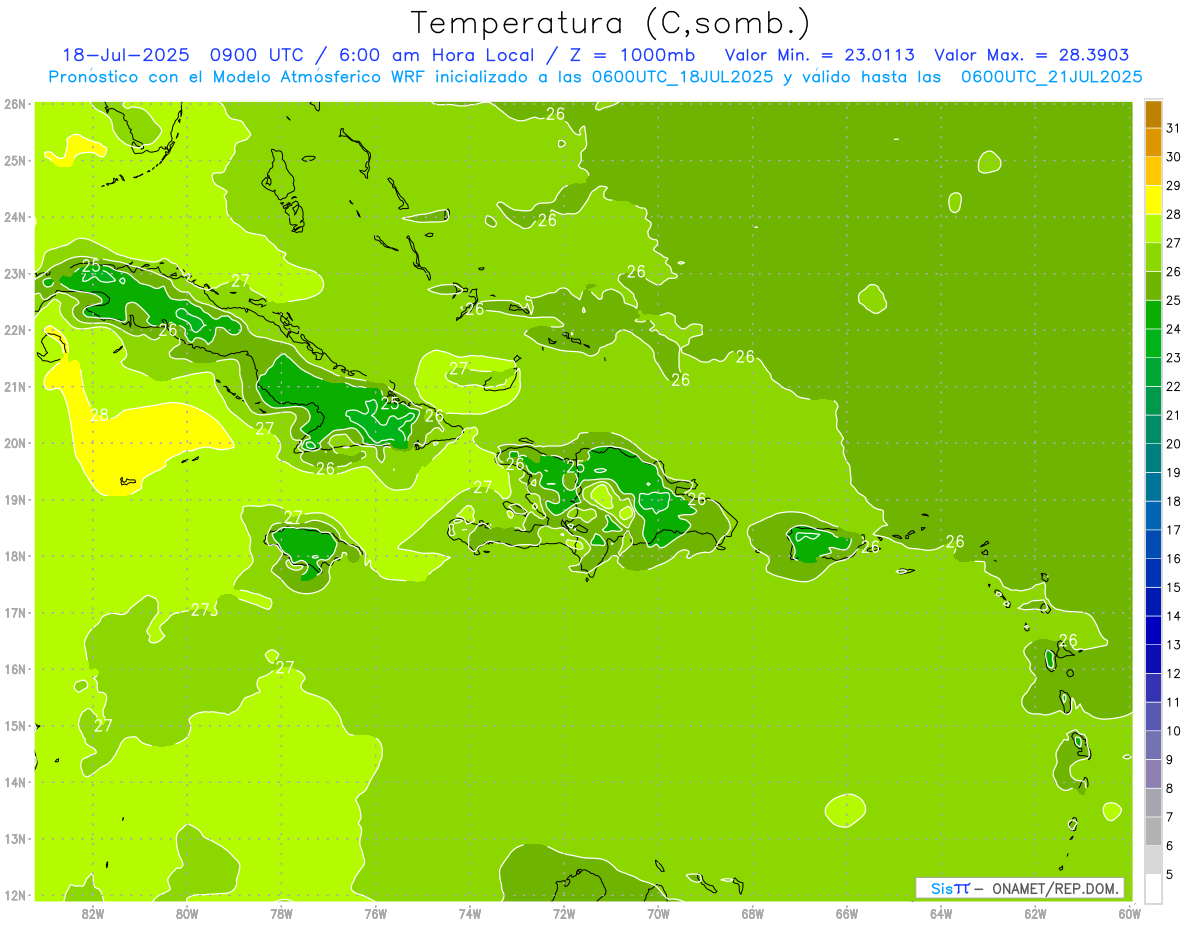Viewport: 1200px width, 927px height.
Task: Click the "70W" longitude axis label
Action: tap(659, 912)
